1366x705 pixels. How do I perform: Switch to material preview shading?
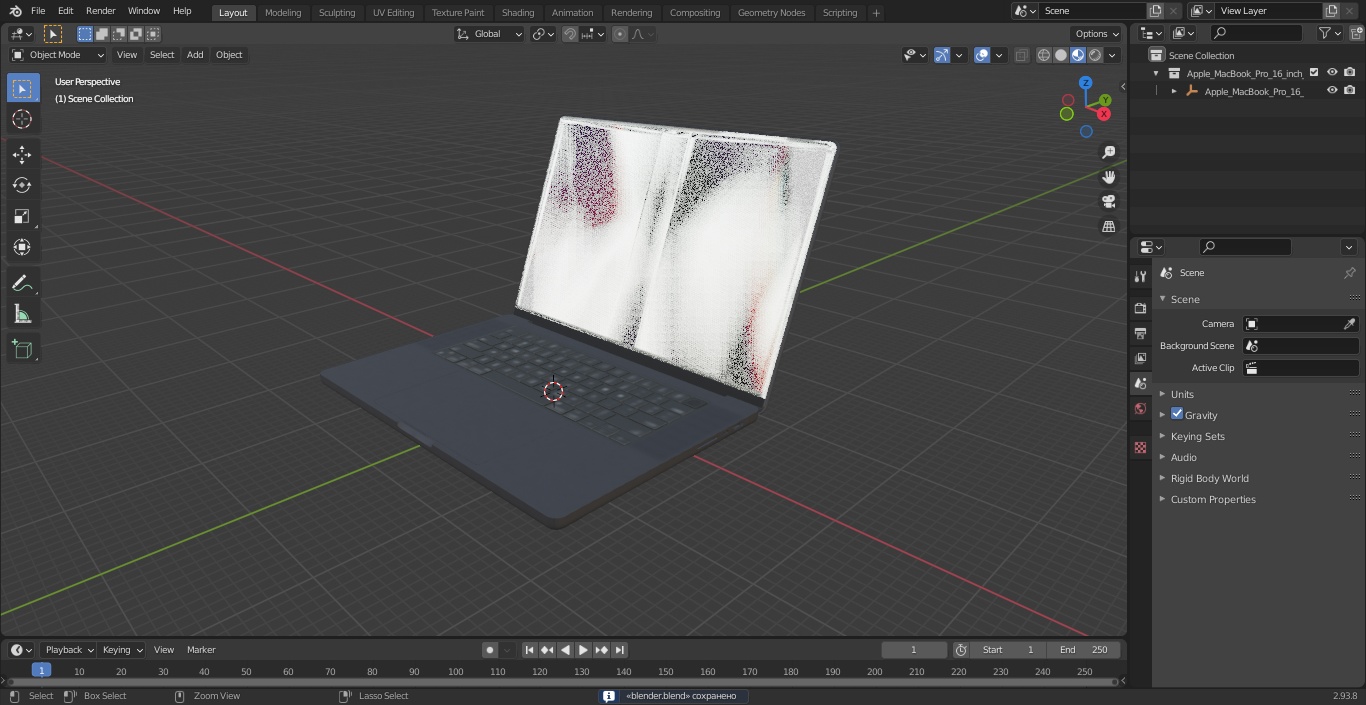(x=1078, y=55)
